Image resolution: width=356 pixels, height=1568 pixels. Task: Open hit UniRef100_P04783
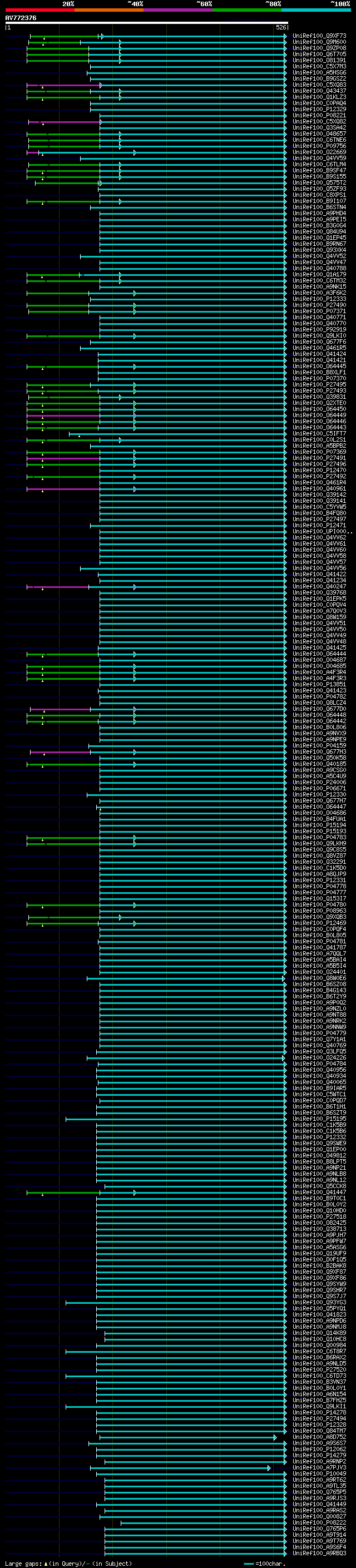(x=319, y=838)
